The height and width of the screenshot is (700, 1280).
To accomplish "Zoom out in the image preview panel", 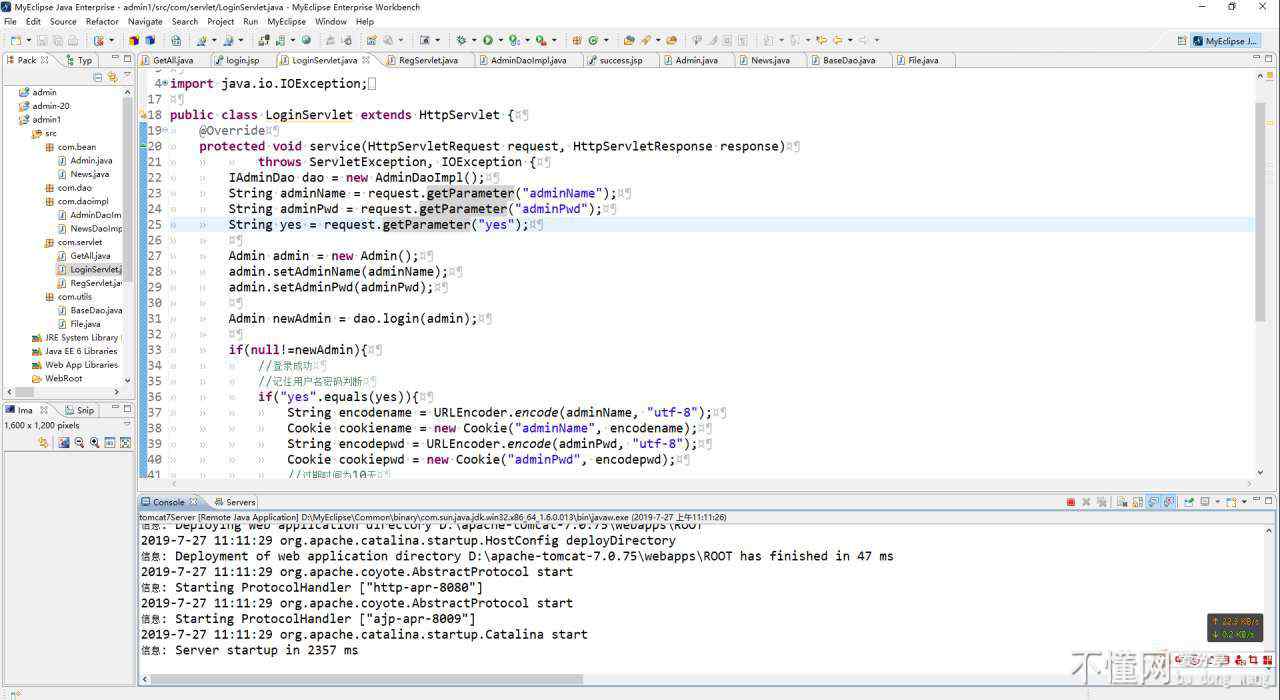I will coord(79,442).
